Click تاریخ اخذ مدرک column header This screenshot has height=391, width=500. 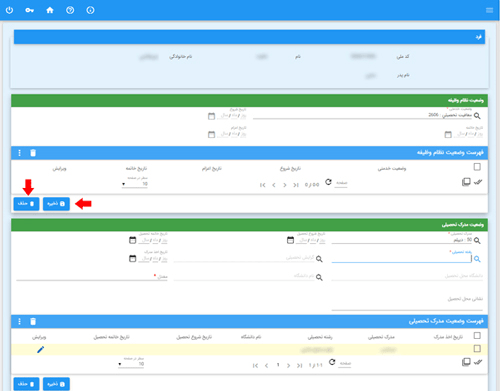pyautogui.click(x=448, y=337)
